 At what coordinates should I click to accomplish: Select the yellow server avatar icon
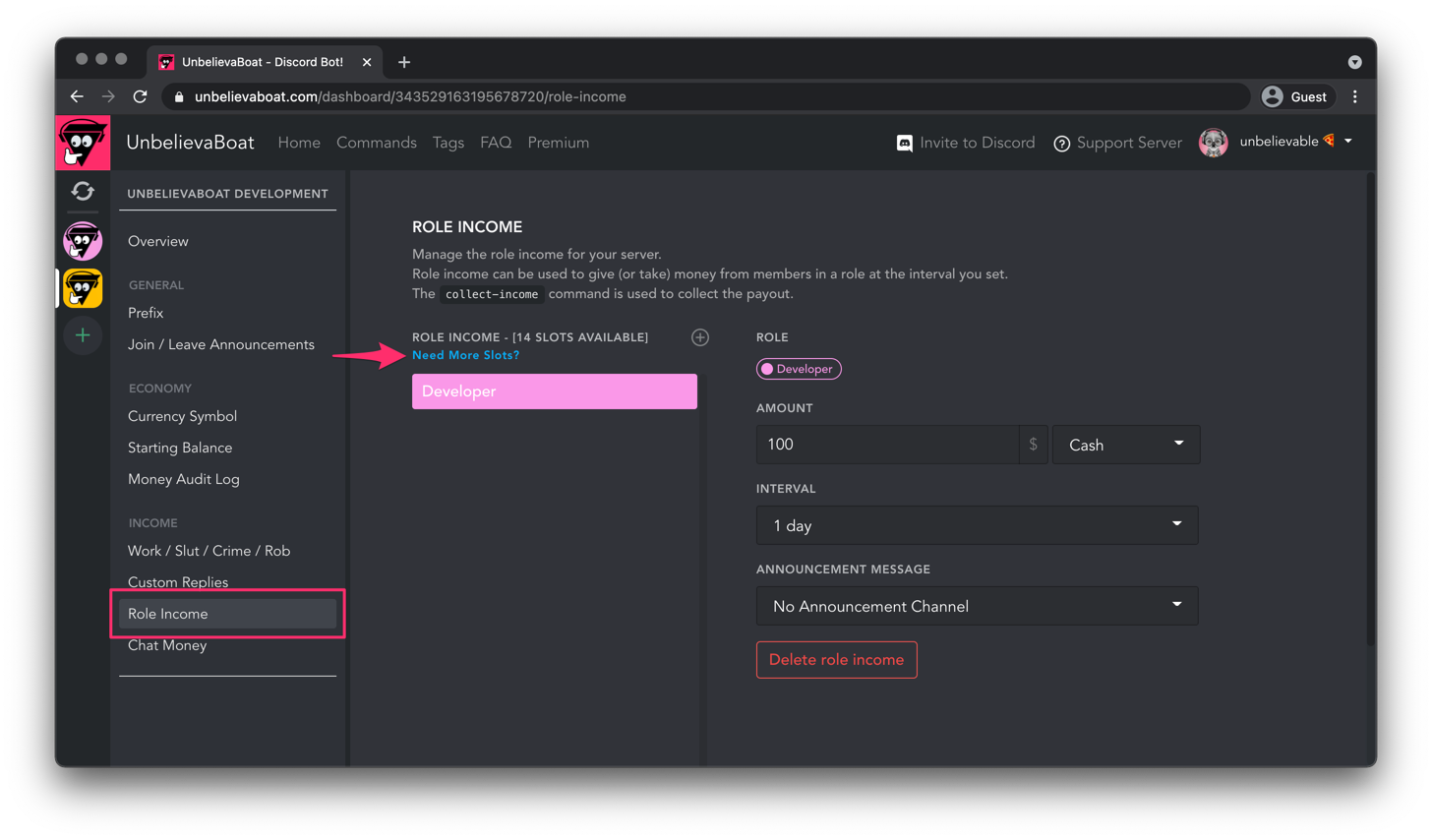pos(83,289)
